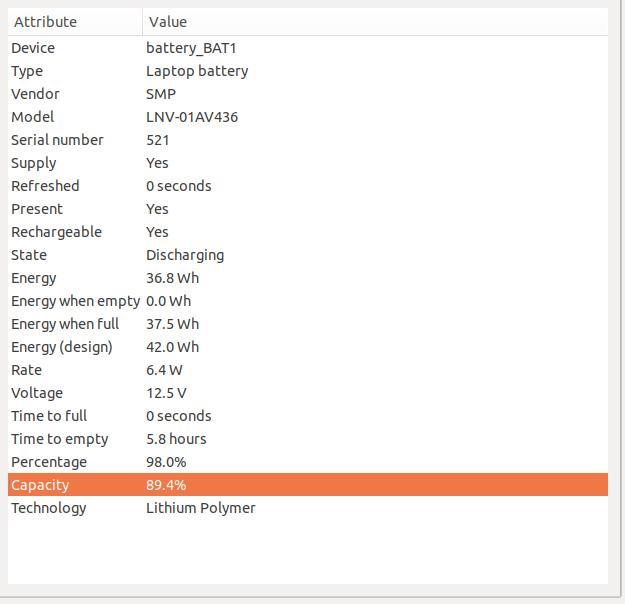Select the Model LNV-01AV436 row
The width and height of the screenshot is (625, 604).
(x=308, y=117)
